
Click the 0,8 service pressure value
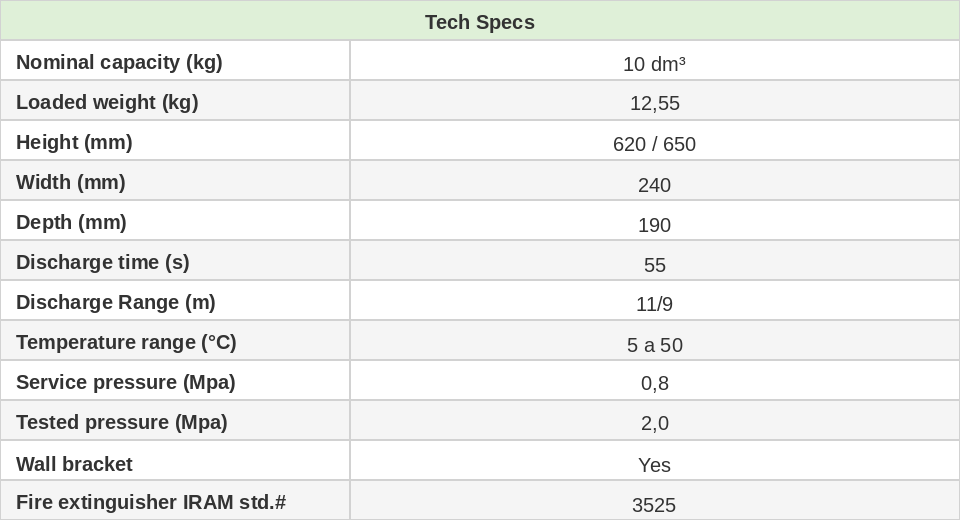click(655, 383)
